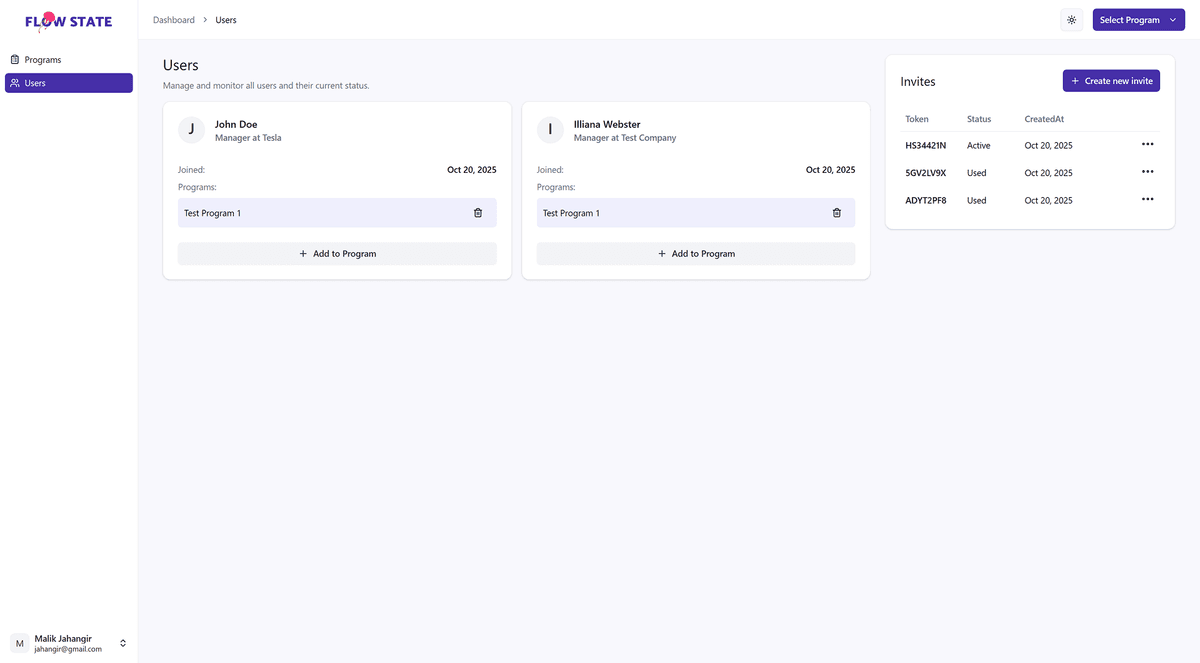Click the Dashboard breadcrumb link
Image resolution: width=1200 pixels, height=663 pixels.
(x=174, y=20)
